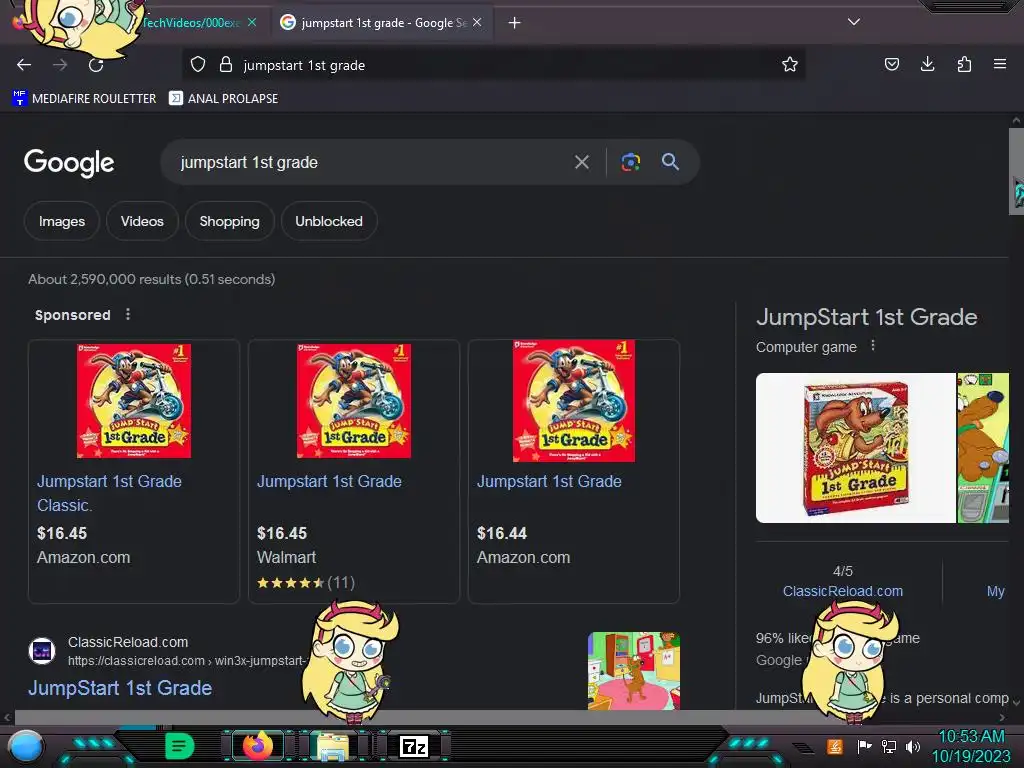Viewport: 1024px width, 768px height.
Task: Open a new tab with plus button
Action: tap(514, 23)
